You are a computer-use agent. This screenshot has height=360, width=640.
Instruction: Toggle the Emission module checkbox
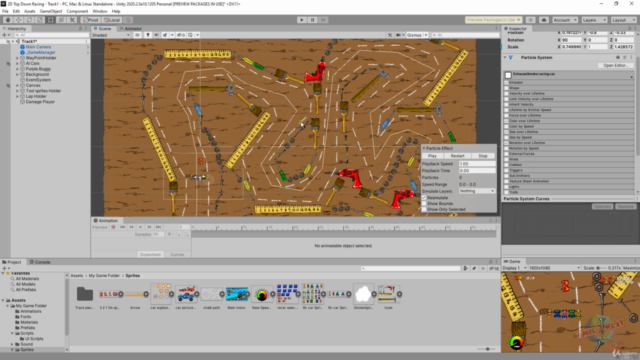coord(507,82)
